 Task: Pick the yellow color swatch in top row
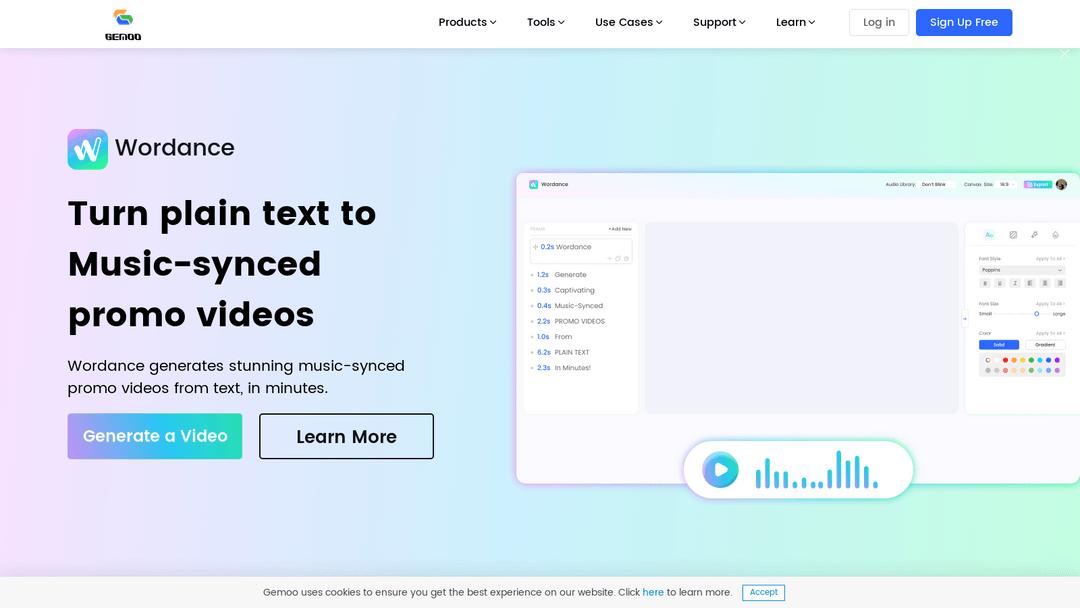pos(1023,360)
